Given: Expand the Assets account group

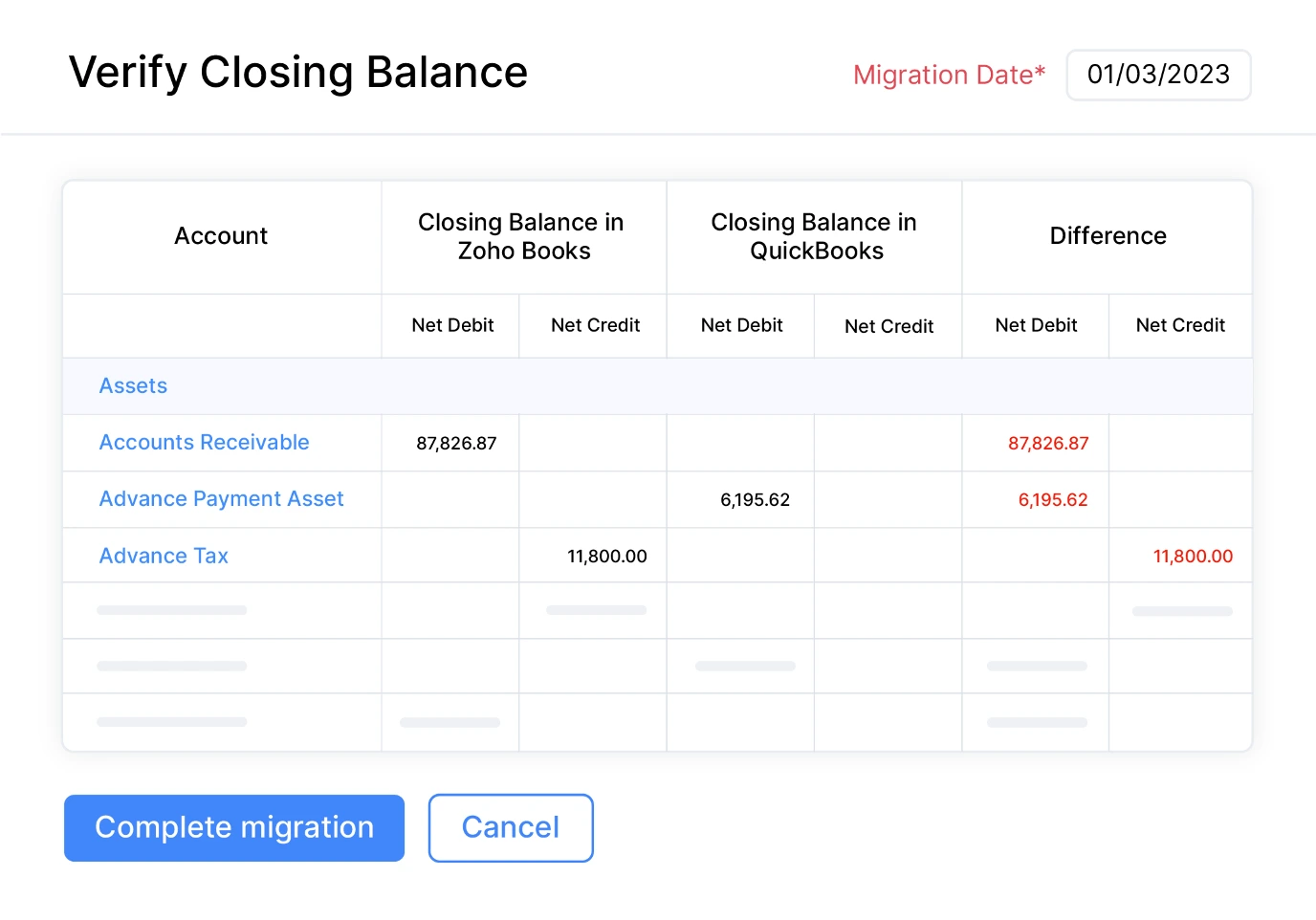Looking at the screenshot, I should [133, 385].
